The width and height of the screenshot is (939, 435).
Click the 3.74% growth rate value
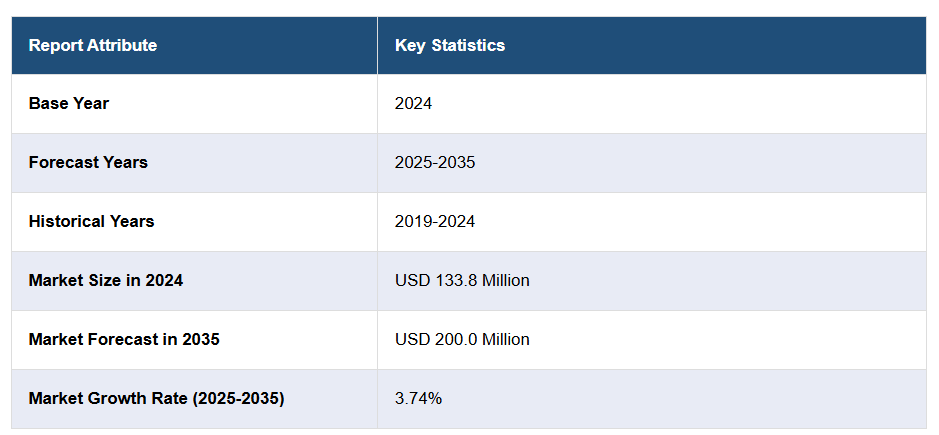point(418,398)
